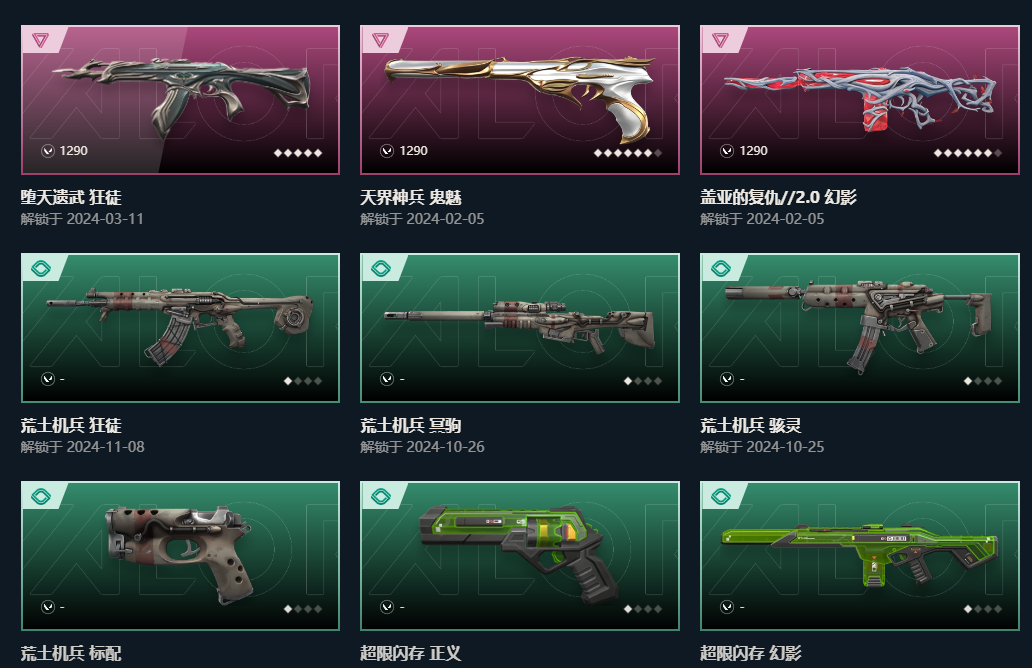1032x668 pixels.
Task: Click the pink tier badge on 堕天遗武 狂徒 card
Action: [x=41, y=40]
